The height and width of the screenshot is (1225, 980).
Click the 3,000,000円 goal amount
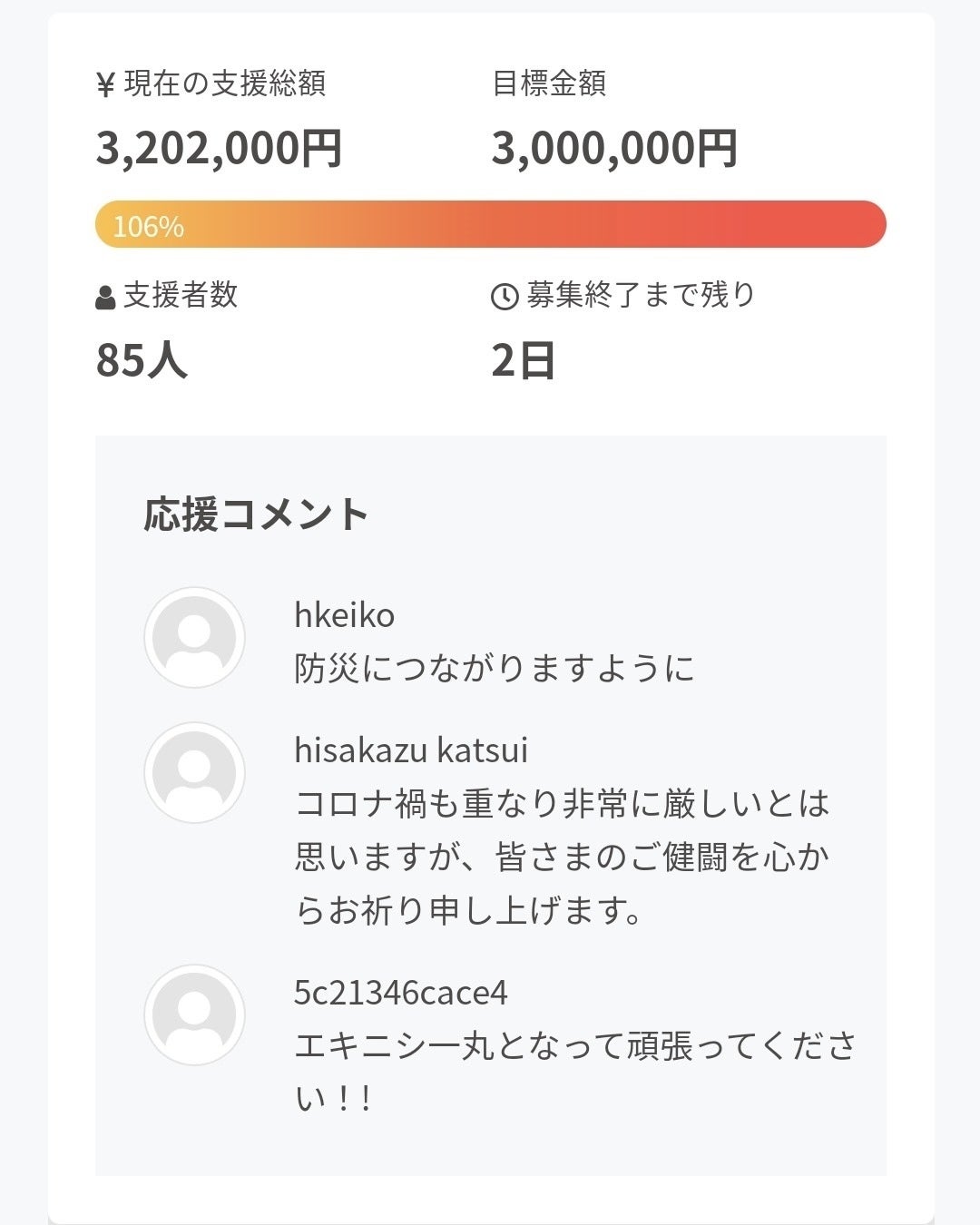click(x=613, y=148)
